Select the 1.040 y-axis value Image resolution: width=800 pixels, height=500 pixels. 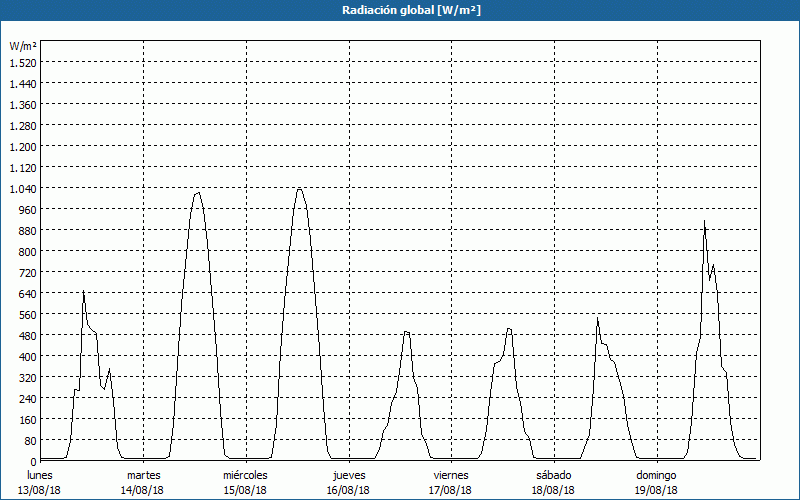pos(23,188)
